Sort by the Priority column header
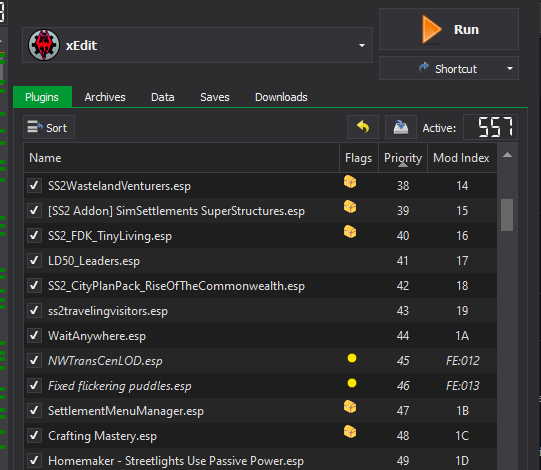This screenshot has width=541, height=470. point(403,158)
